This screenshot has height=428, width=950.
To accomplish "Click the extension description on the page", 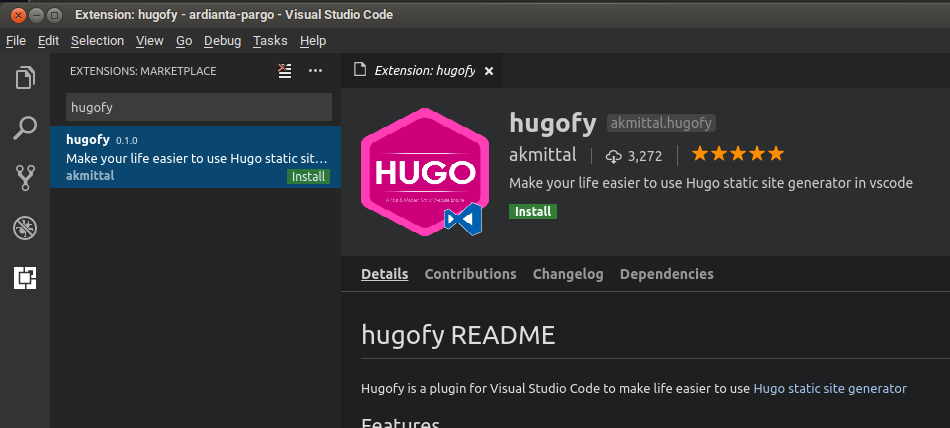I will pos(711,183).
